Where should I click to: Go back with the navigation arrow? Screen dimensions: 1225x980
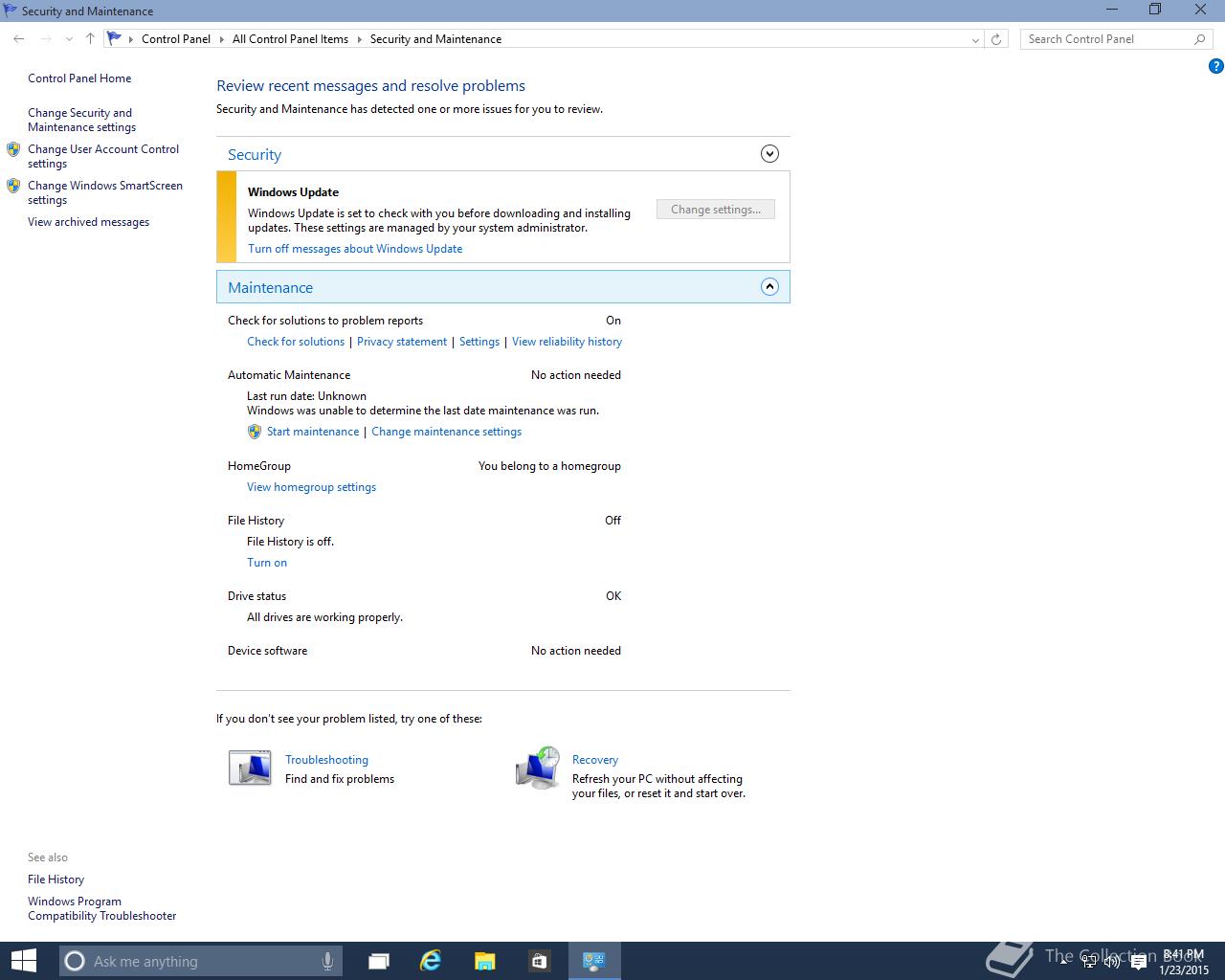click(x=19, y=39)
